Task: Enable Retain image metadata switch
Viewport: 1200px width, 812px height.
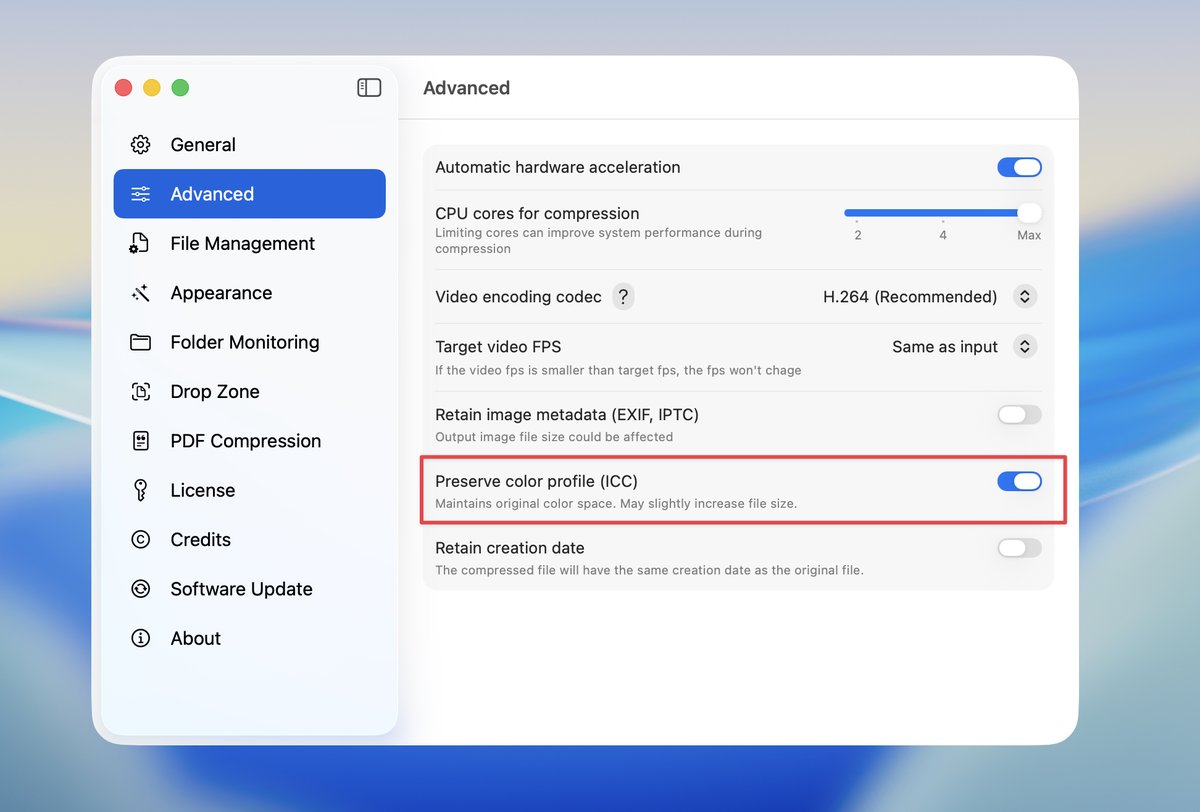Action: point(1019,415)
